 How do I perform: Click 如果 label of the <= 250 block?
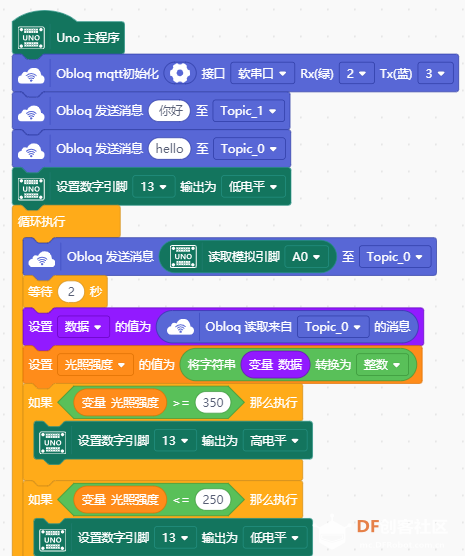click(40, 500)
